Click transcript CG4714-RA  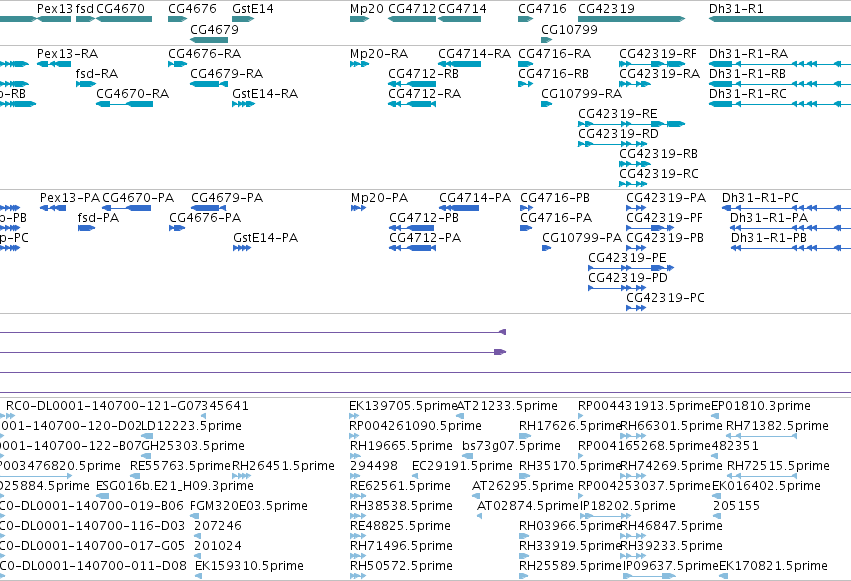tap(474, 54)
